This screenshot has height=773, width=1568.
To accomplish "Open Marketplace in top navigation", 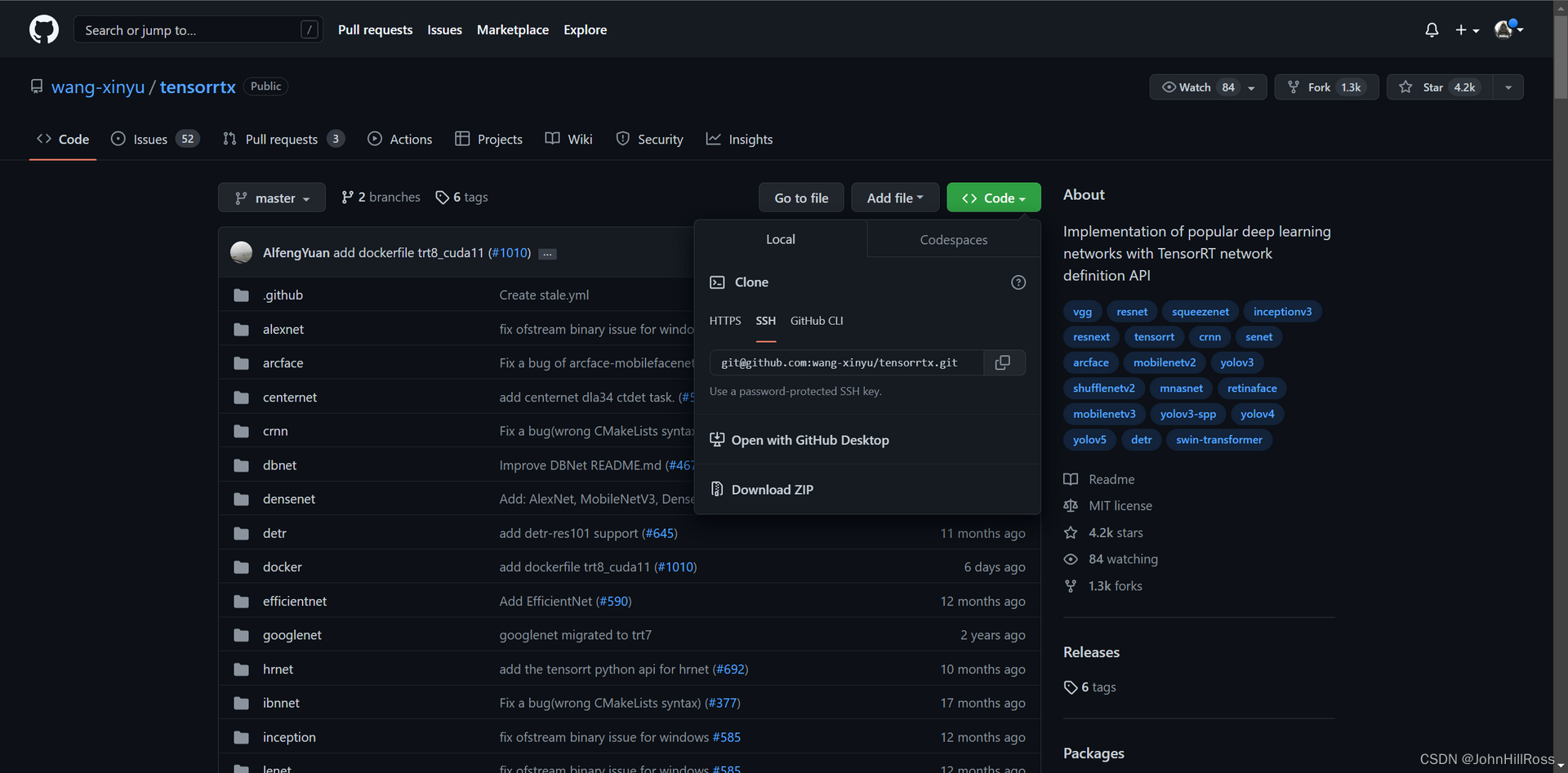I will click(513, 29).
